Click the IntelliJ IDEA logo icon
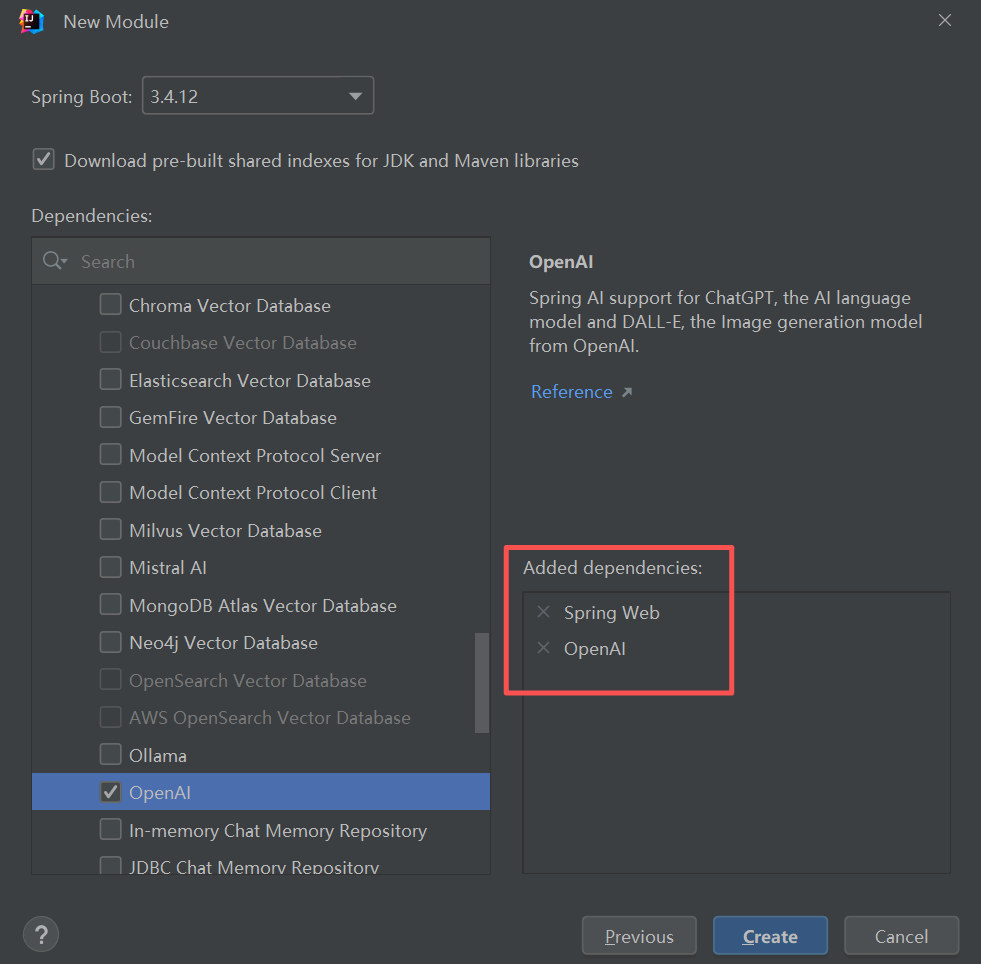981x964 pixels. click(32, 21)
